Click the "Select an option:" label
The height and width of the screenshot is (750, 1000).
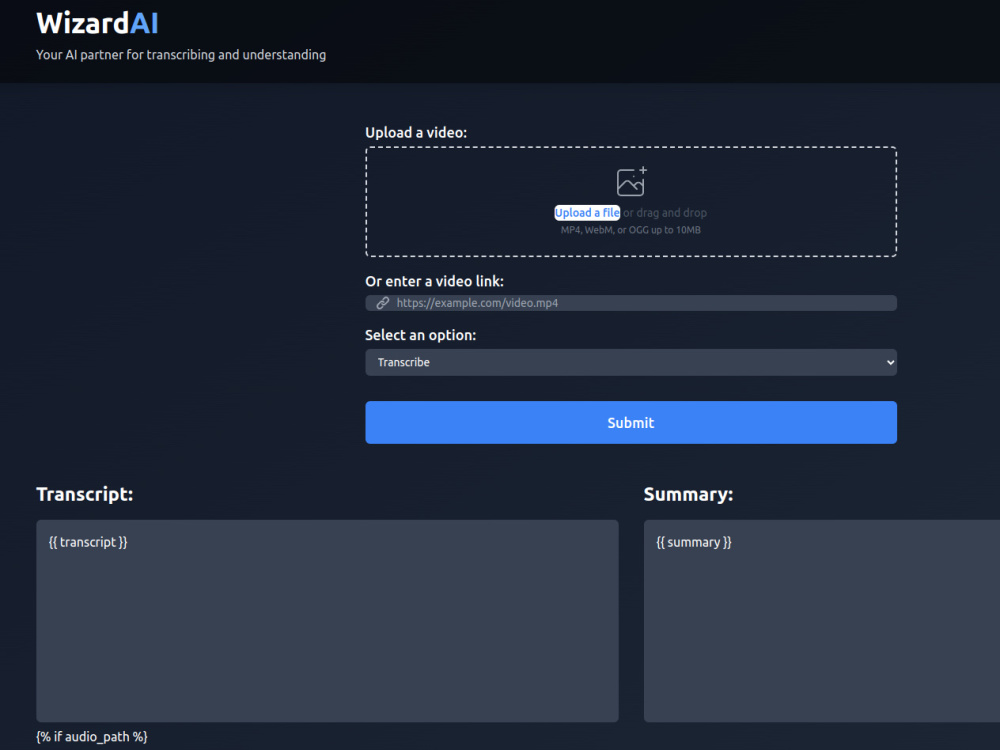pyautogui.click(x=420, y=335)
